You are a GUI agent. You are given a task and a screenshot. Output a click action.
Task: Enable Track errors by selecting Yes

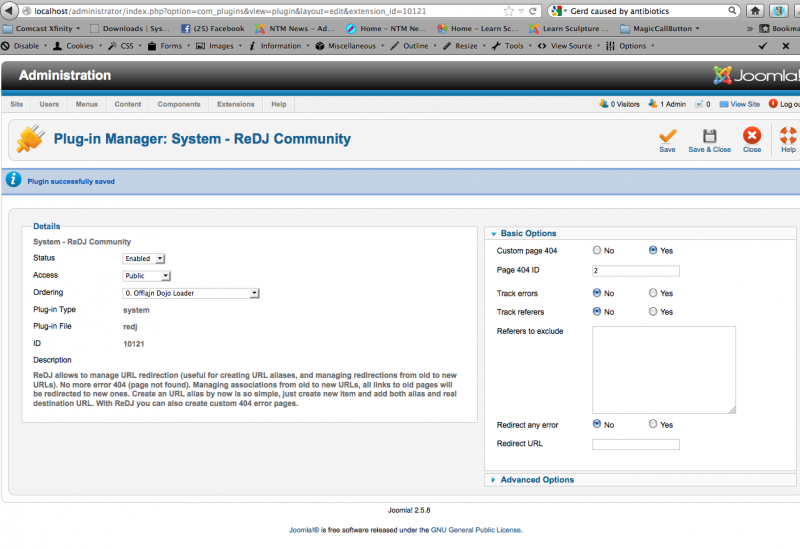653,293
